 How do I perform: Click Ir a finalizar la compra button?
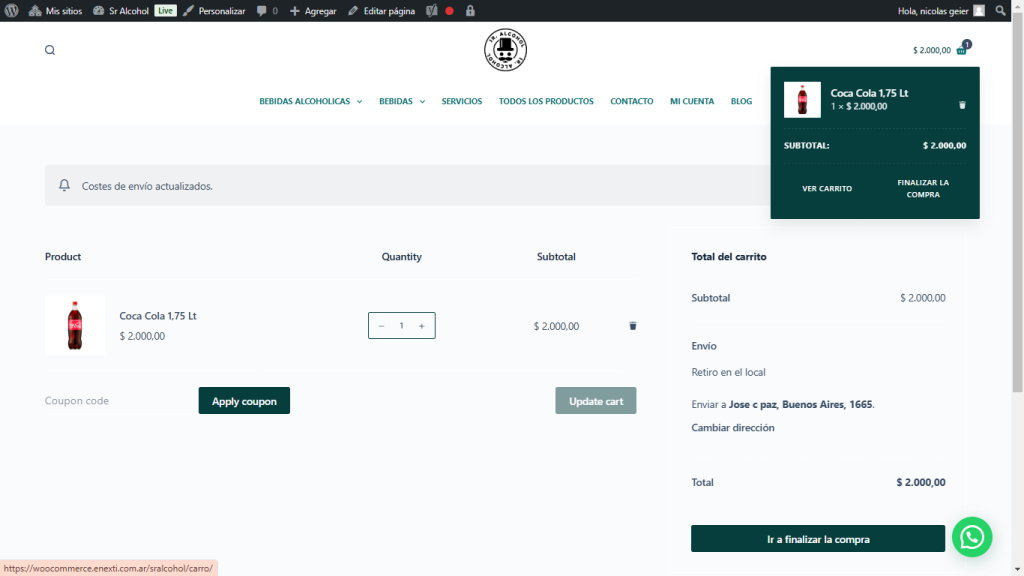(x=818, y=539)
